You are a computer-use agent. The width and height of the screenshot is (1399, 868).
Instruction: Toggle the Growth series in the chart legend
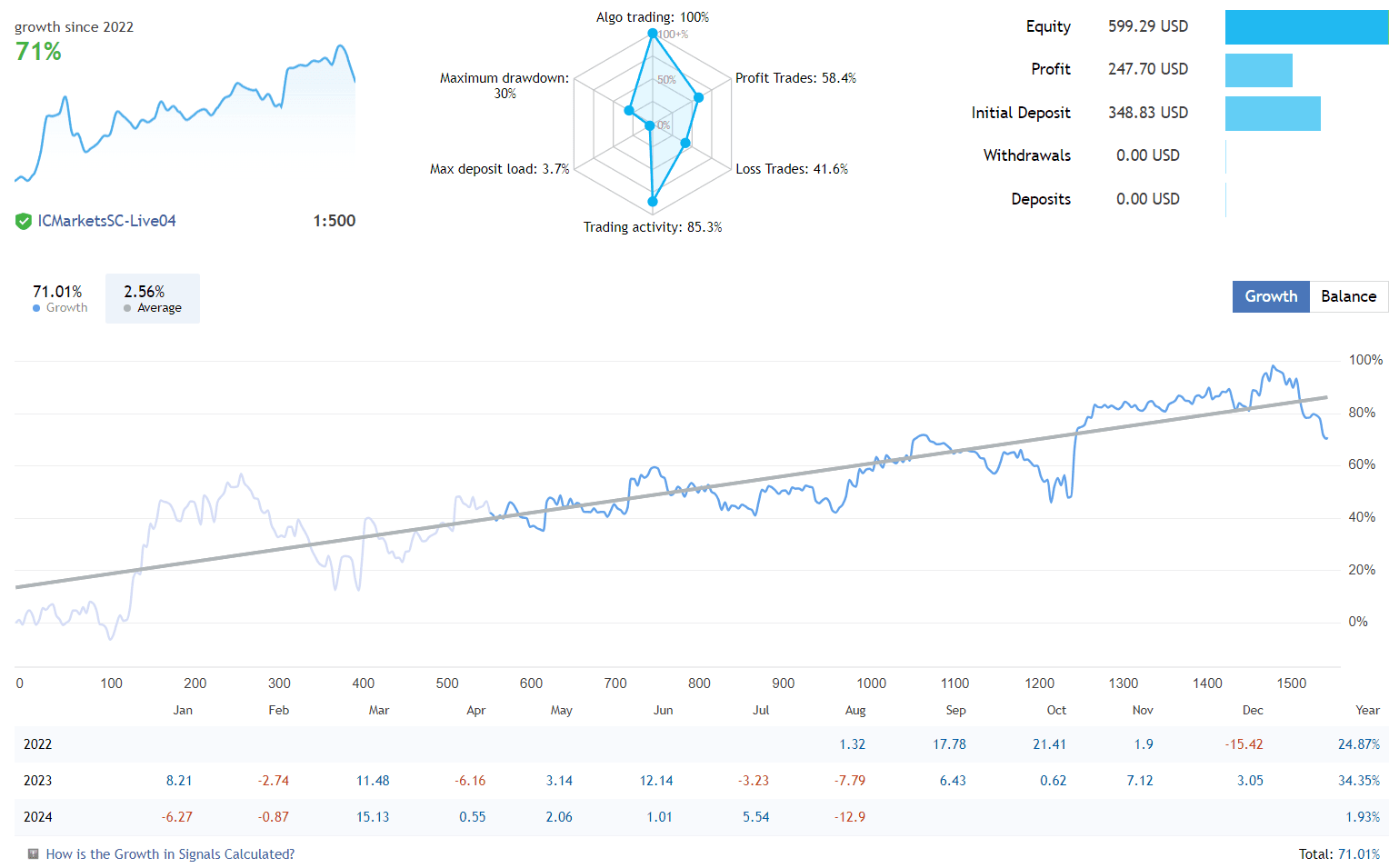58,298
